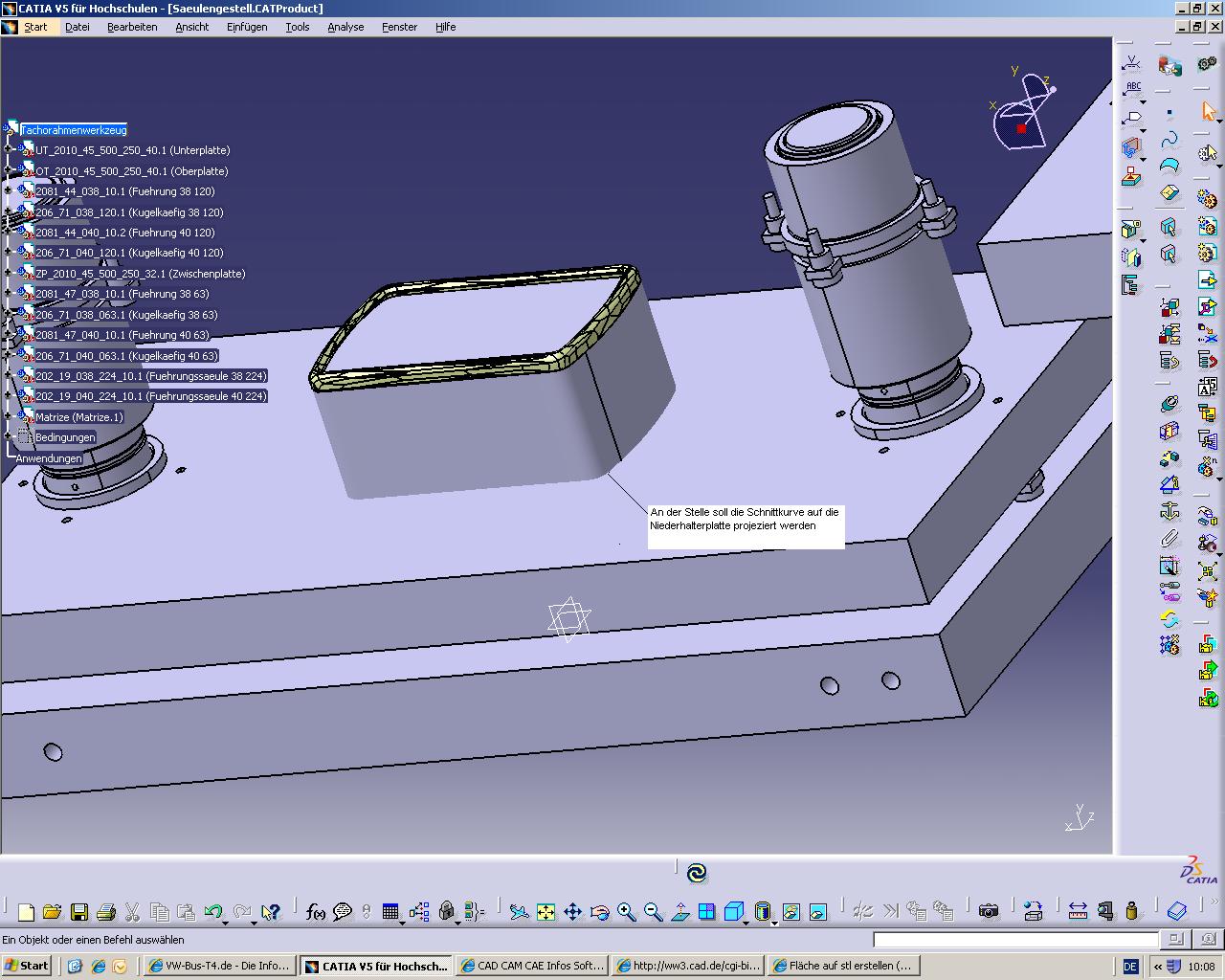
Task: Click the Catalog Browser book icon
Action: (1177, 912)
